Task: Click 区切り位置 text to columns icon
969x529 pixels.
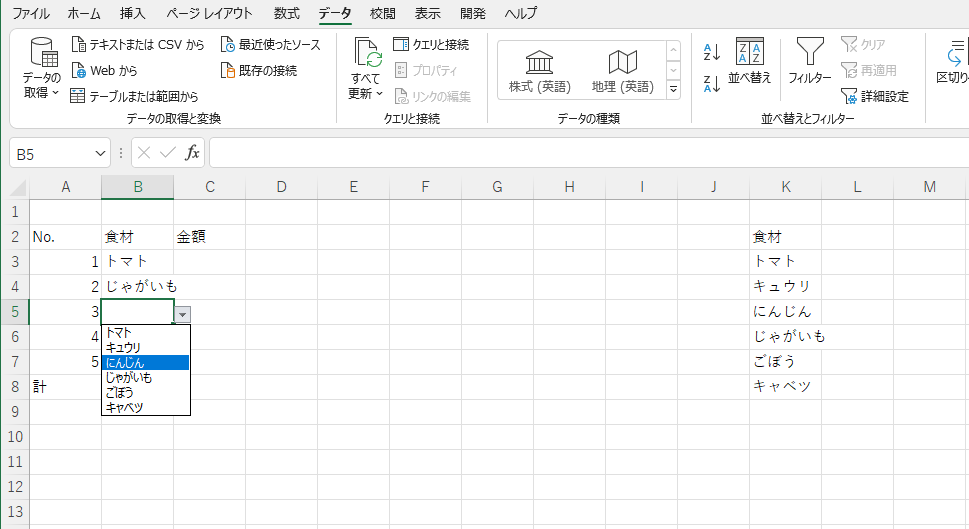Action: point(957,52)
